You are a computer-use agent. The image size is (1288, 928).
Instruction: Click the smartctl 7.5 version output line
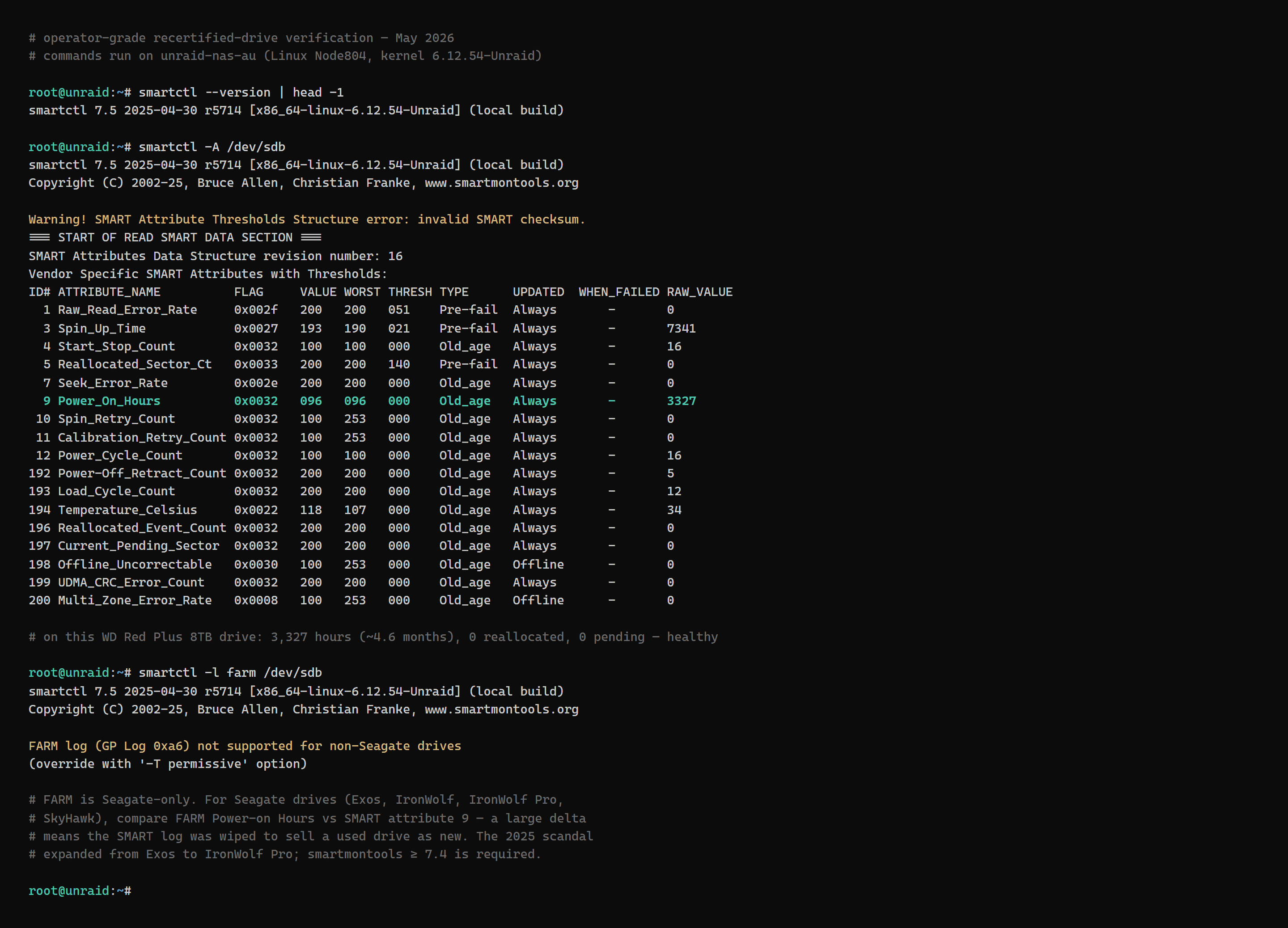(296, 110)
